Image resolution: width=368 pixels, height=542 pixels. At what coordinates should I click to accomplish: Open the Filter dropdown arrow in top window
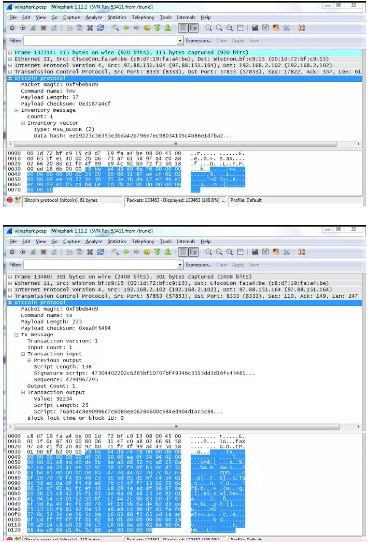click(180, 41)
